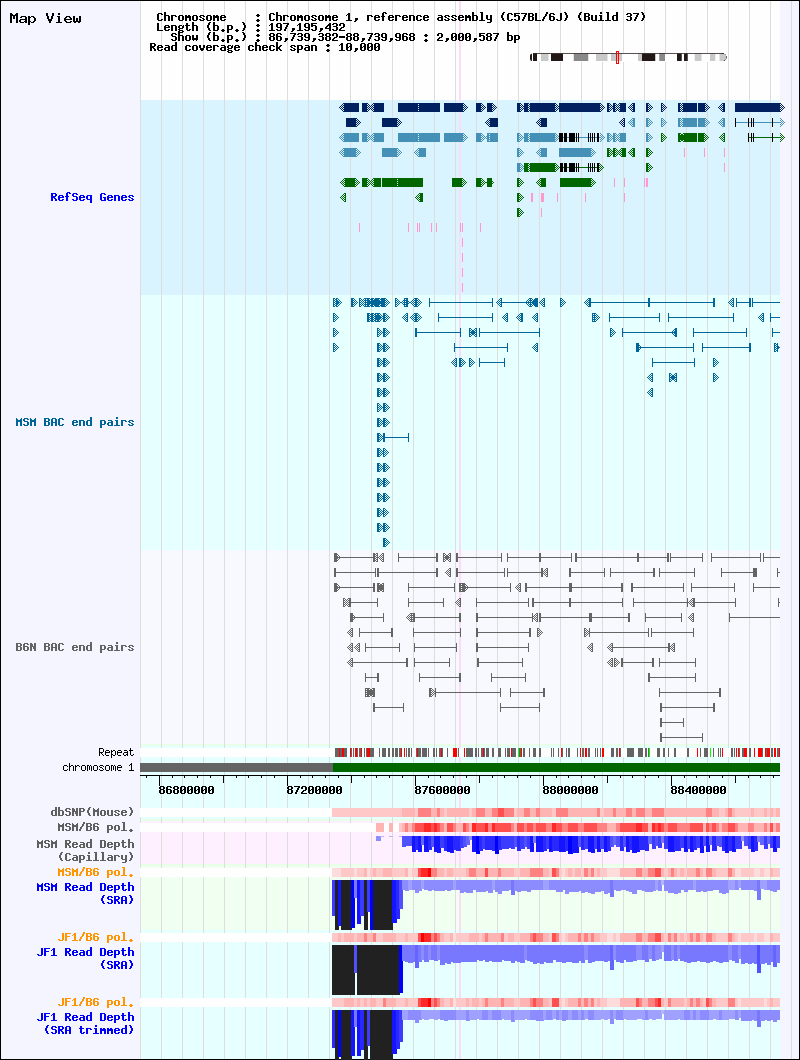Viewport: 800px width, 1060px height.
Task: Click the orange MSM/B6 pol. label
Action: (x=95, y=873)
